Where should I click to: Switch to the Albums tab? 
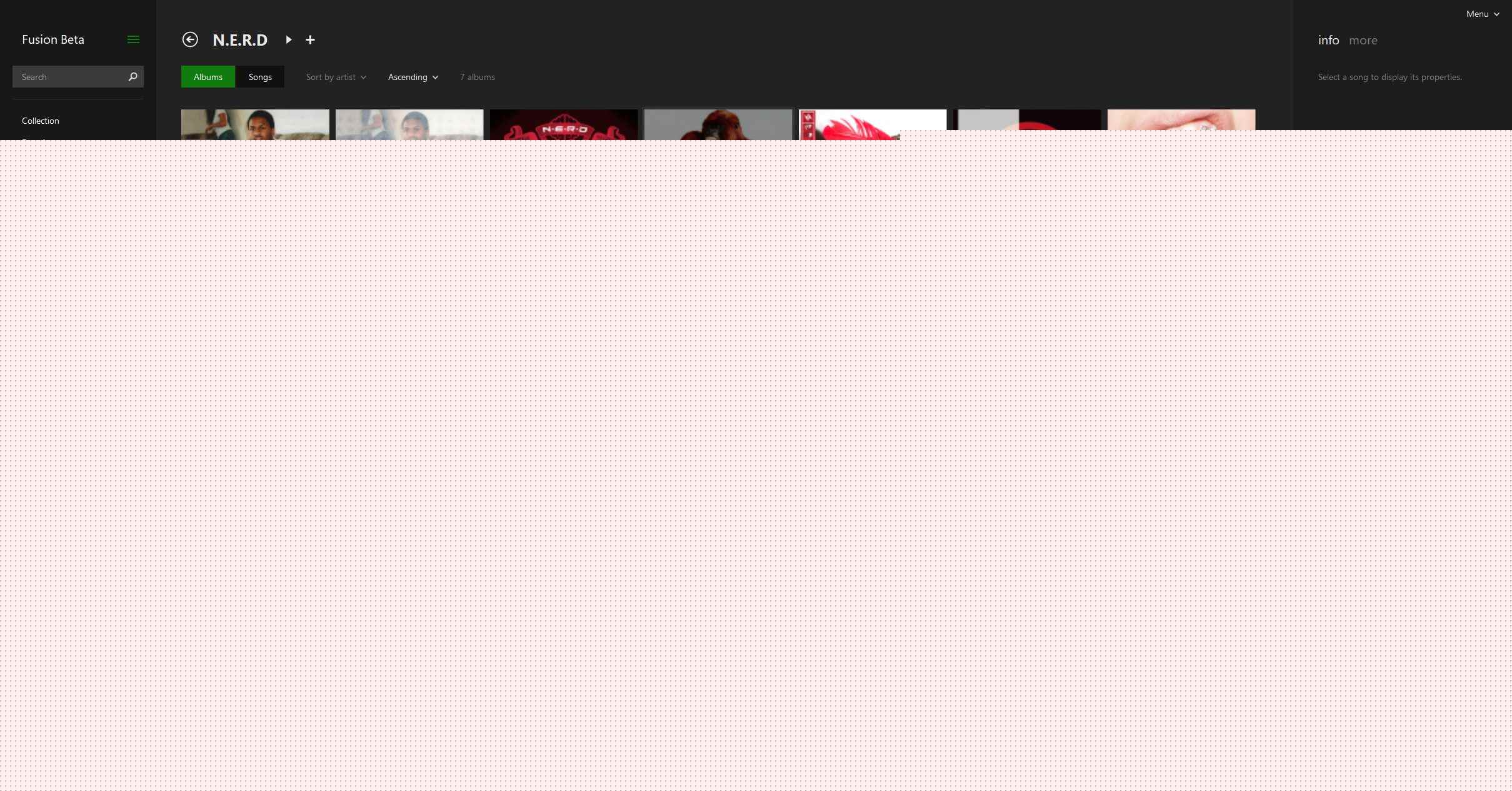tap(208, 77)
